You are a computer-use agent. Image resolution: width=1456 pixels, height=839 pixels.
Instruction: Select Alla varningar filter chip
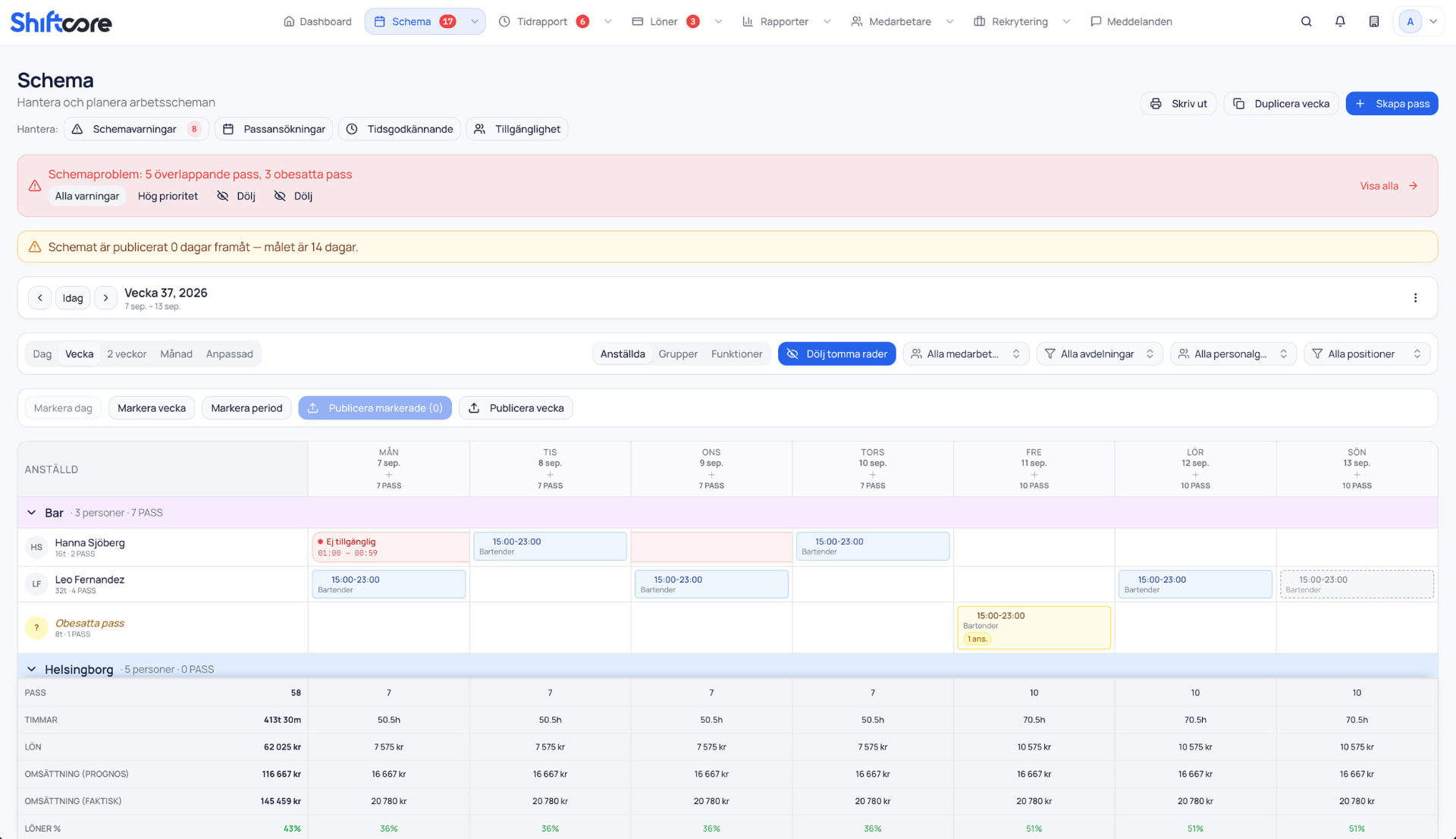click(87, 196)
